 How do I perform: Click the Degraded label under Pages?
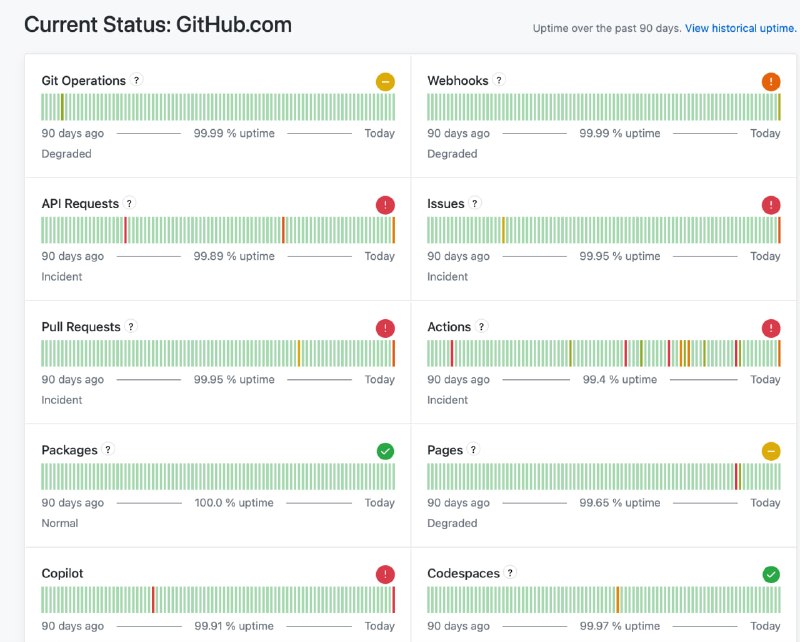click(x=452, y=523)
